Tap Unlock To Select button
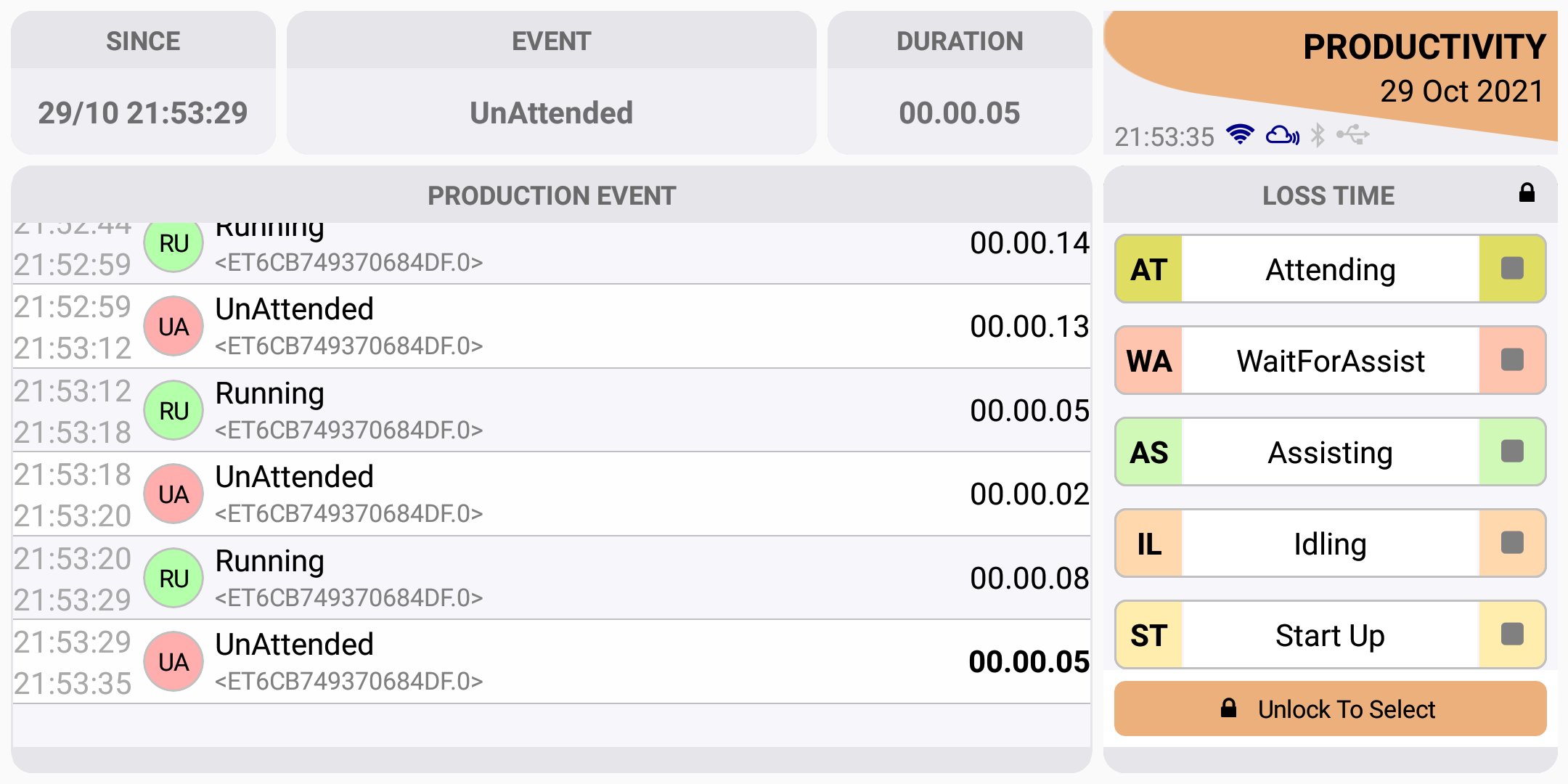The height and width of the screenshot is (784, 1568). coord(1330,709)
